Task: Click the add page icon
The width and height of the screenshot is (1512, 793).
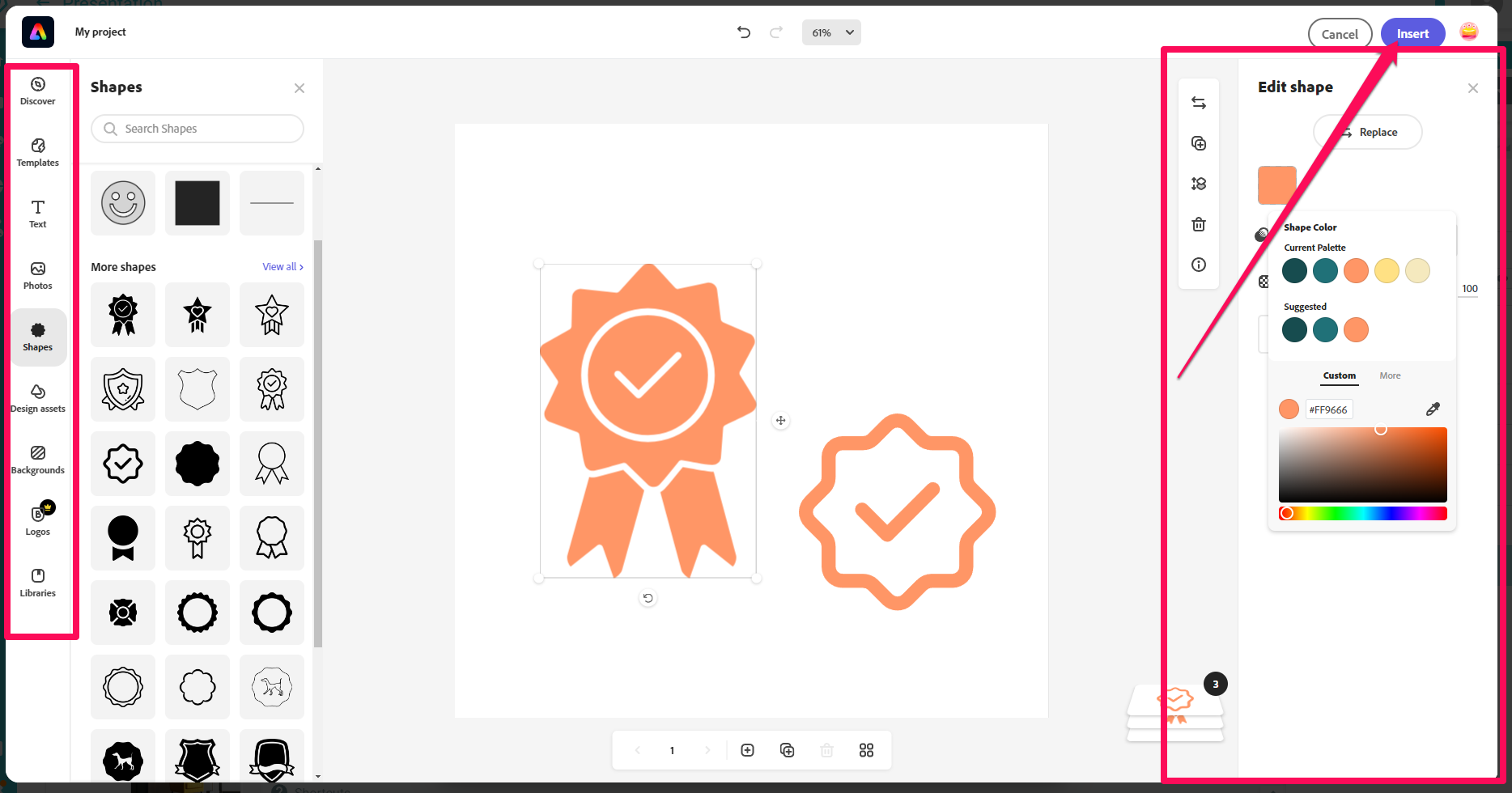Action: click(x=747, y=751)
